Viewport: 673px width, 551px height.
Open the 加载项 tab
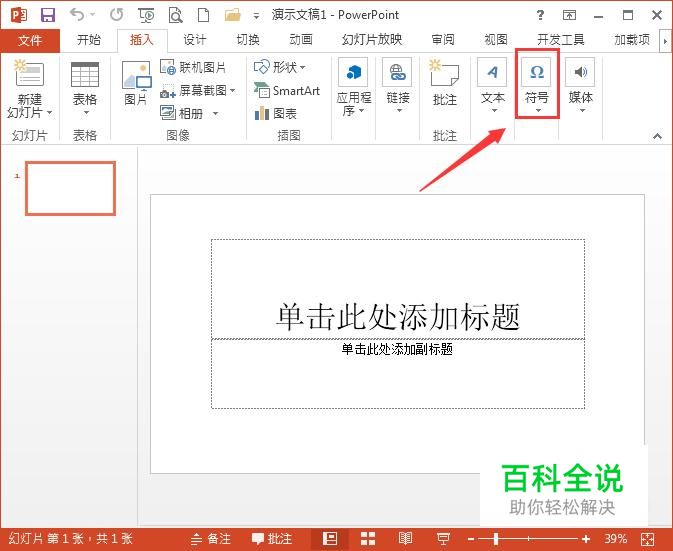(x=632, y=40)
